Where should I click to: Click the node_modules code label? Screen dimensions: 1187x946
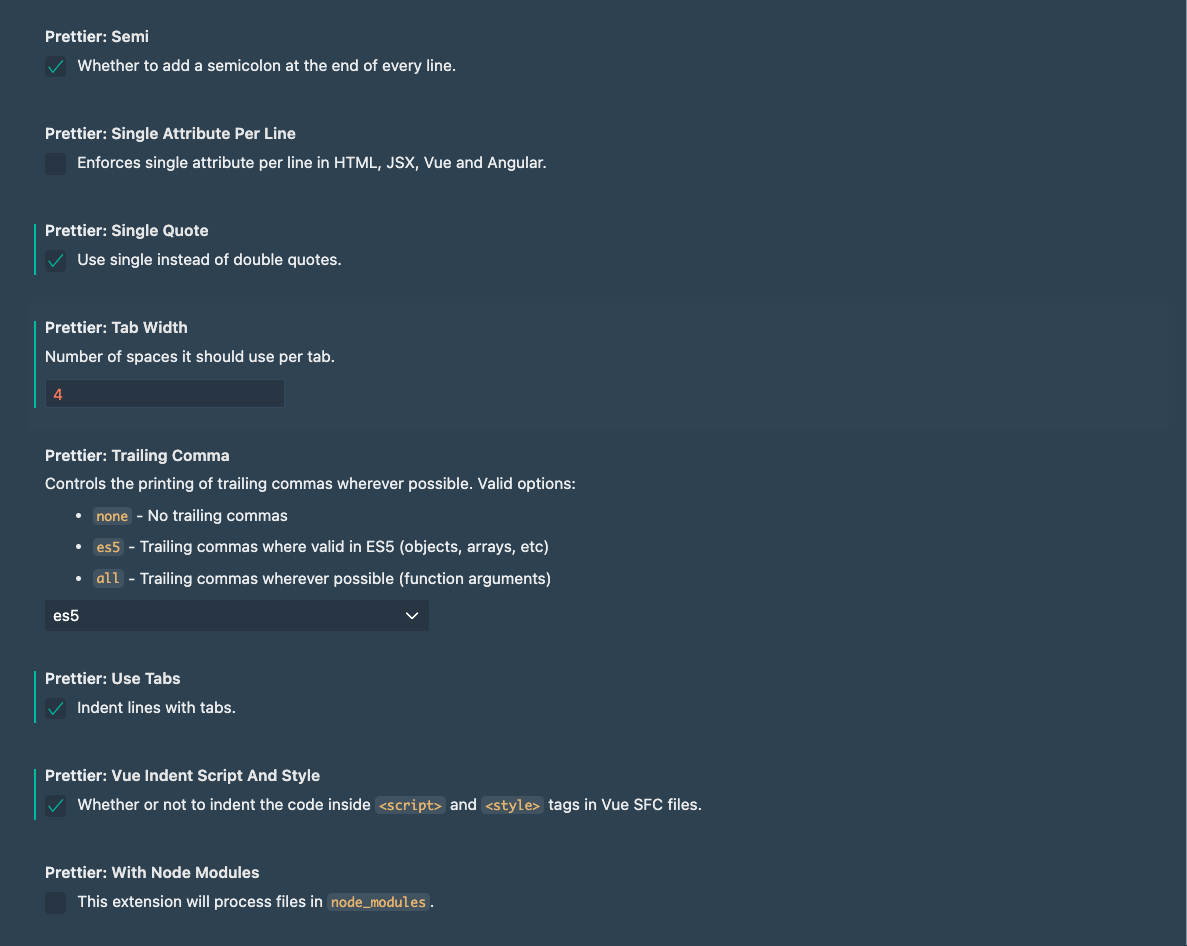[378, 903]
